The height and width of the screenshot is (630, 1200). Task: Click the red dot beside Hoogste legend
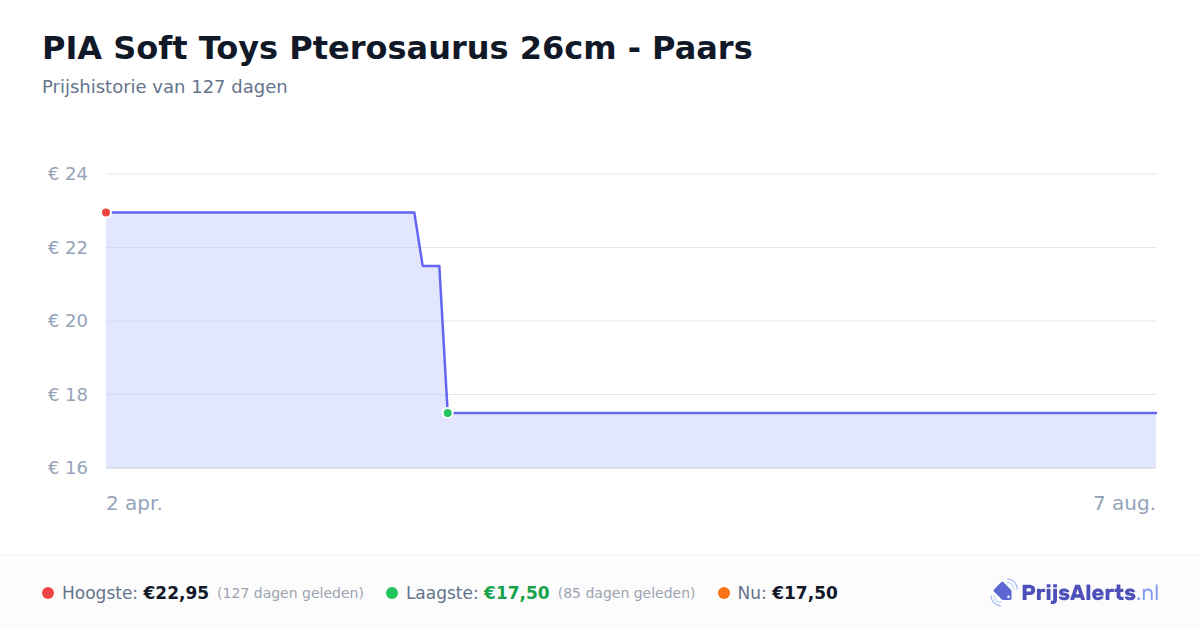pos(48,593)
